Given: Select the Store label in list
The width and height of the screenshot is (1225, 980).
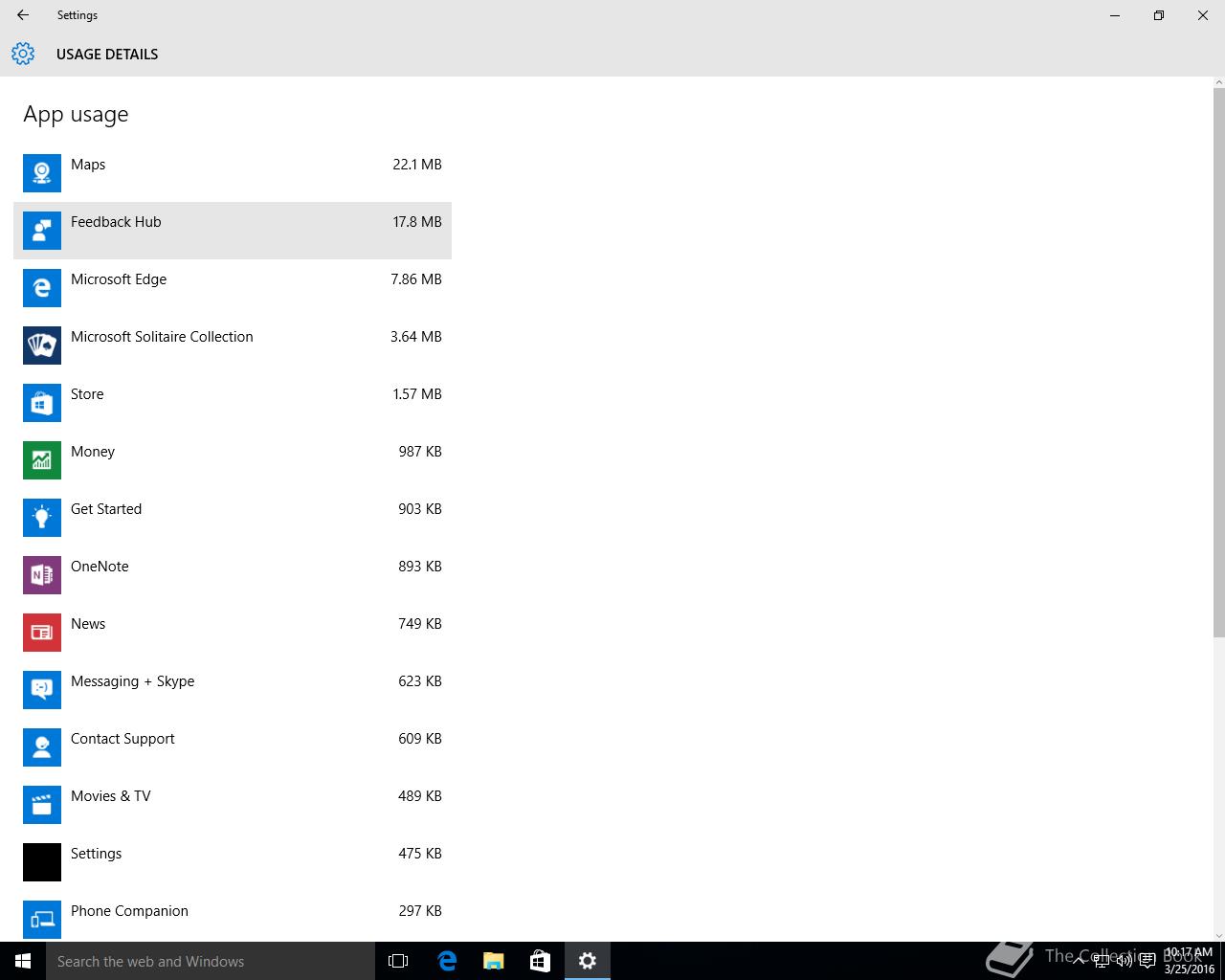Looking at the screenshot, I should tap(87, 394).
